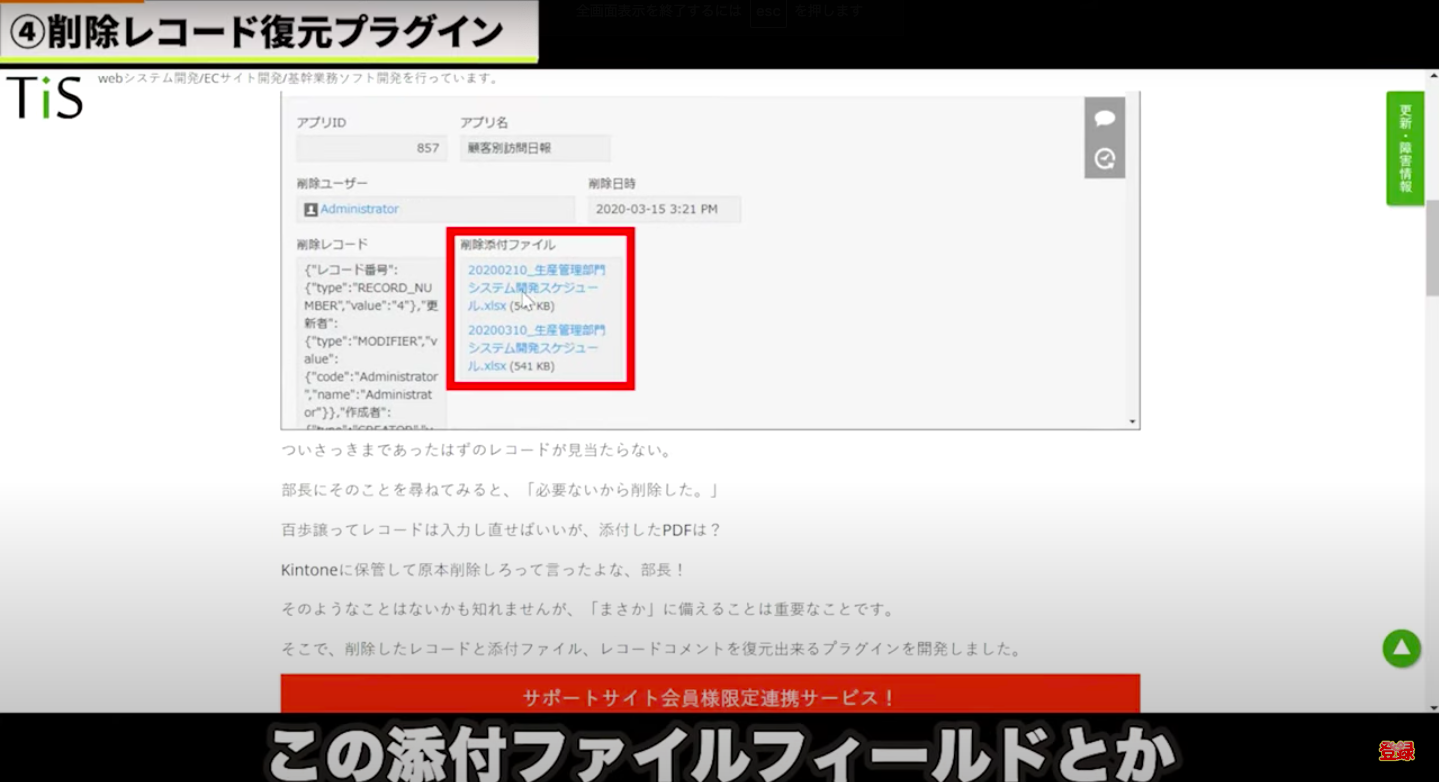The width and height of the screenshot is (1439, 782).
Task: Click the esc key hint at top
Action: (x=767, y=12)
